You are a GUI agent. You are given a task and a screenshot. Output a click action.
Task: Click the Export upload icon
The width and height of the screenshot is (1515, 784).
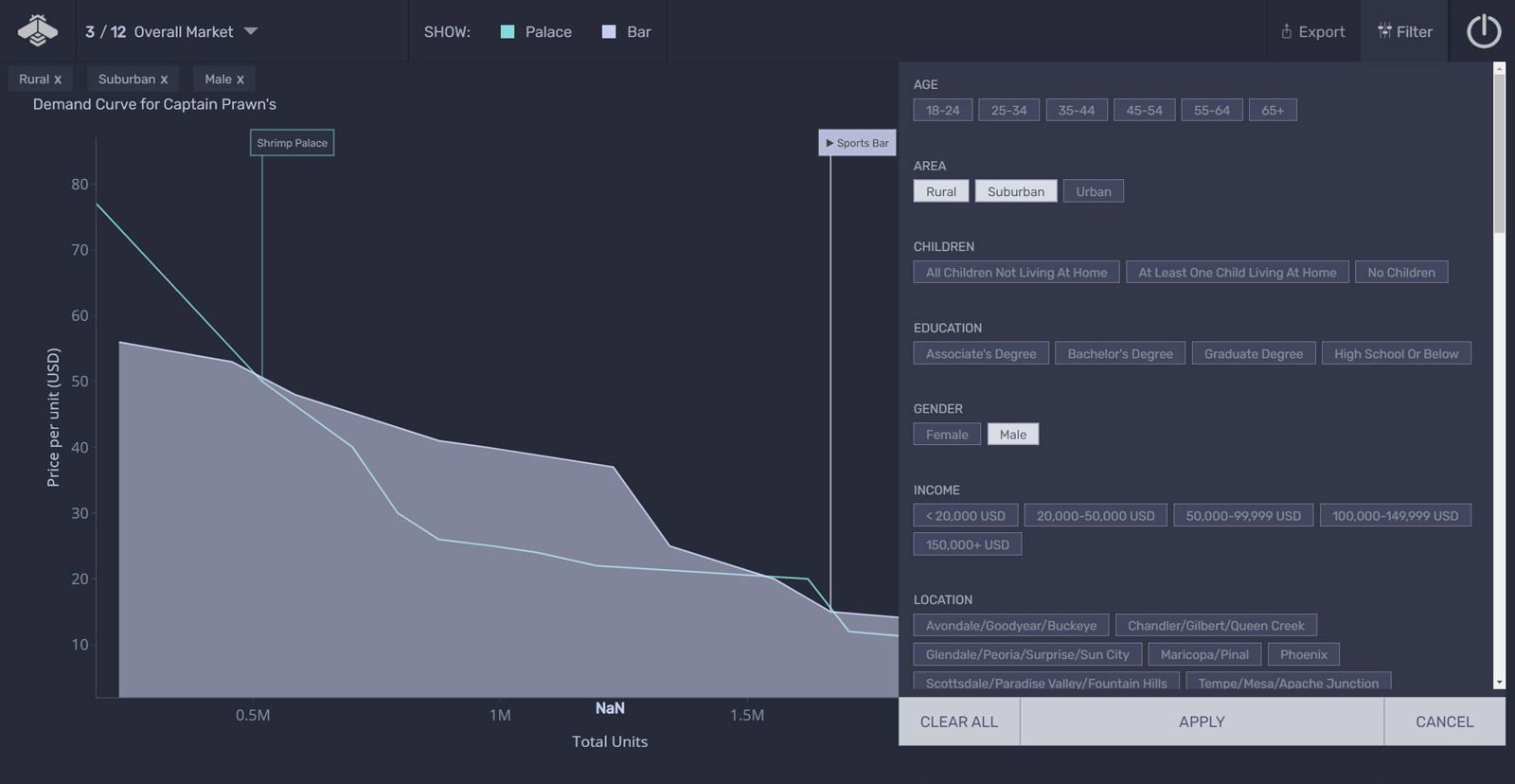click(1287, 31)
